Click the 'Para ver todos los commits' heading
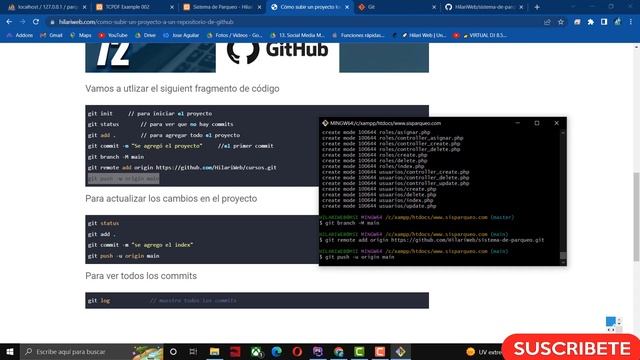The height and width of the screenshot is (360, 640). [x=141, y=276]
